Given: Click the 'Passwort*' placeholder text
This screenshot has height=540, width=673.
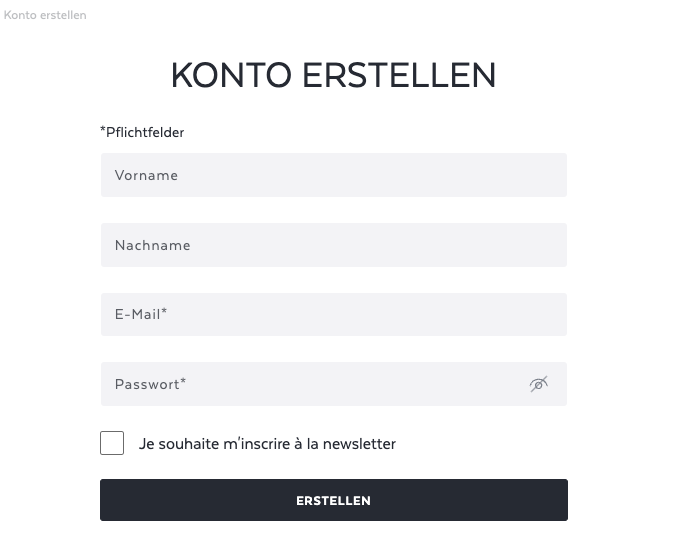Looking at the screenshot, I should [150, 384].
